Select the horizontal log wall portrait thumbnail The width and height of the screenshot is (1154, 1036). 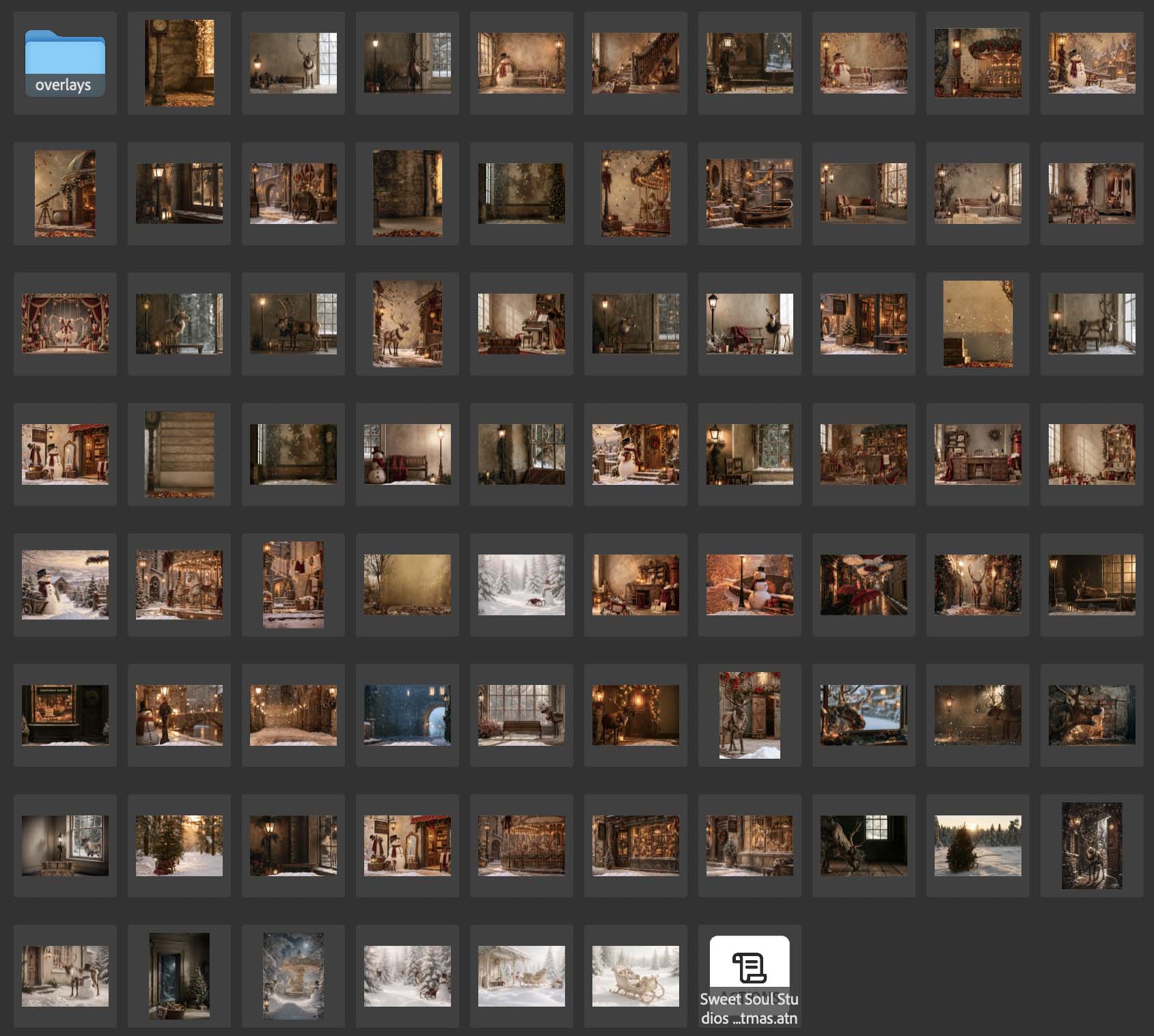179,454
